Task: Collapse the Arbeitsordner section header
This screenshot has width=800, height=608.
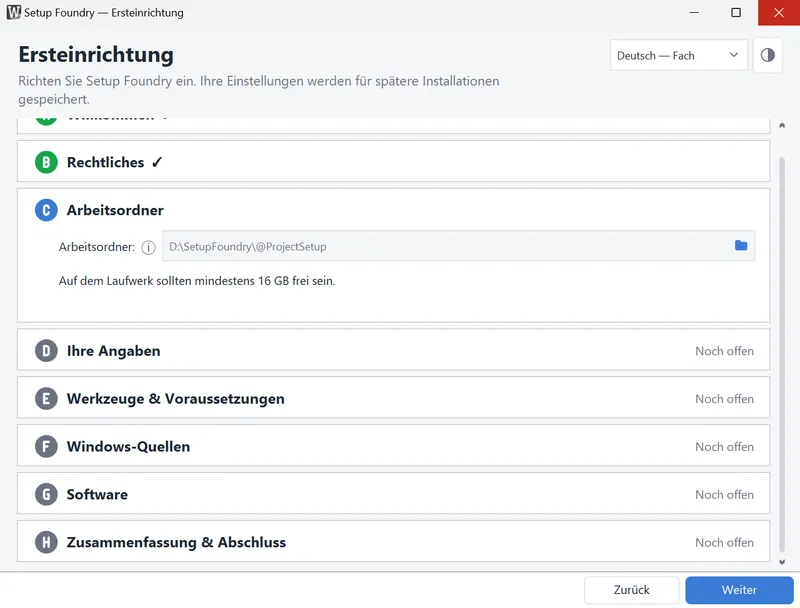Action: point(393,210)
